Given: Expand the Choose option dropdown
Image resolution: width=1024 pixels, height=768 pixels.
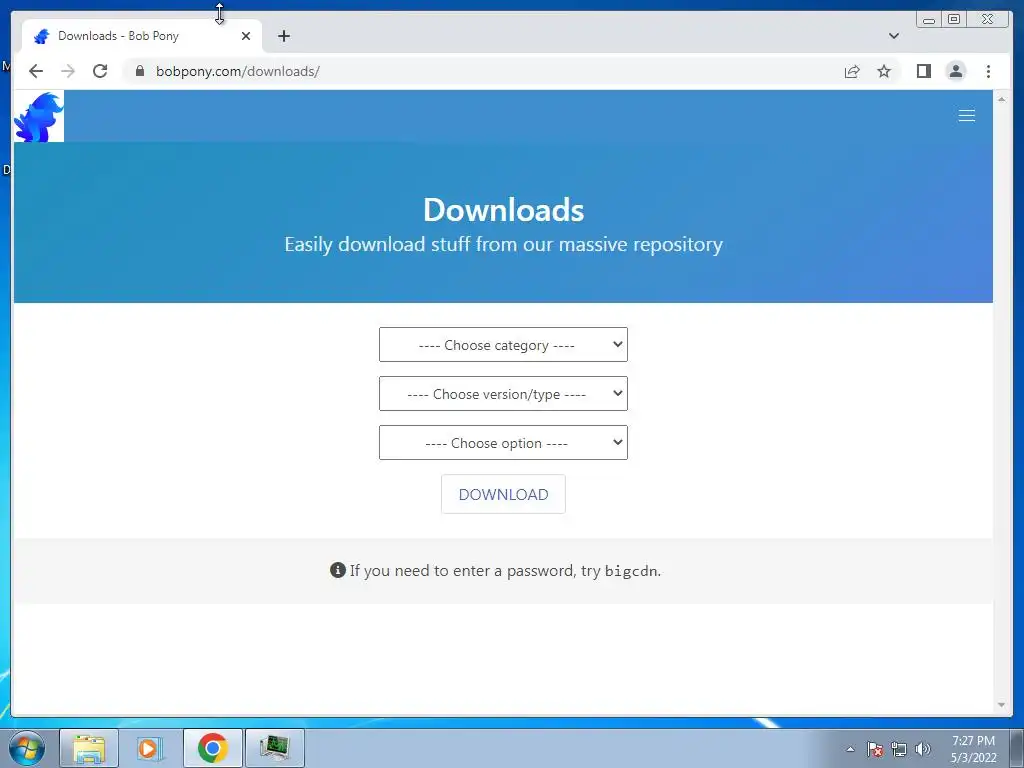Looking at the screenshot, I should pyautogui.click(x=503, y=443).
